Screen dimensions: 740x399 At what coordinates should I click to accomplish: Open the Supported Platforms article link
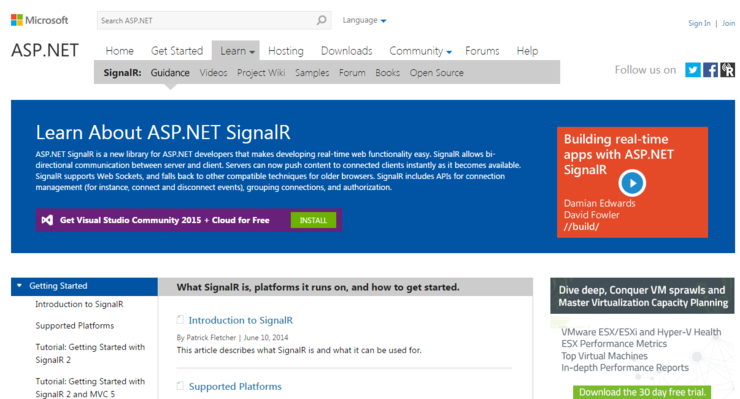tap(235, 386)
